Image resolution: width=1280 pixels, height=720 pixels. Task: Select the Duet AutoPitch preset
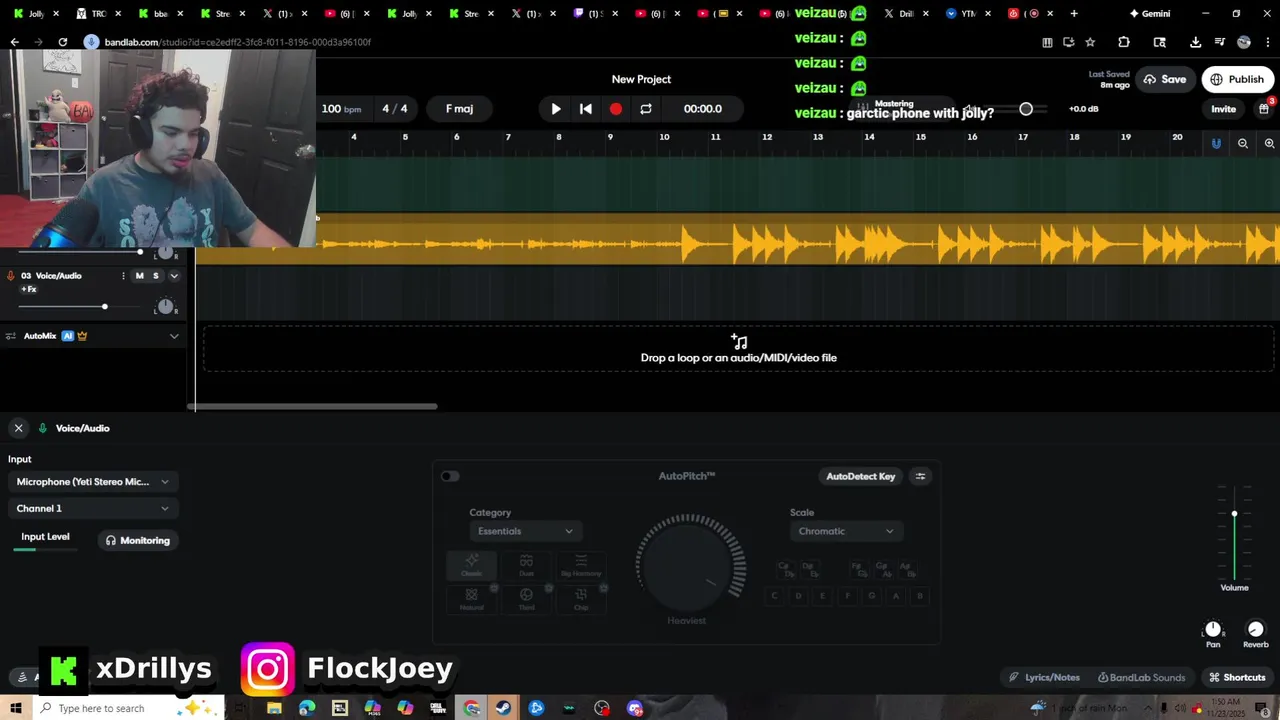tap(526, 565)
